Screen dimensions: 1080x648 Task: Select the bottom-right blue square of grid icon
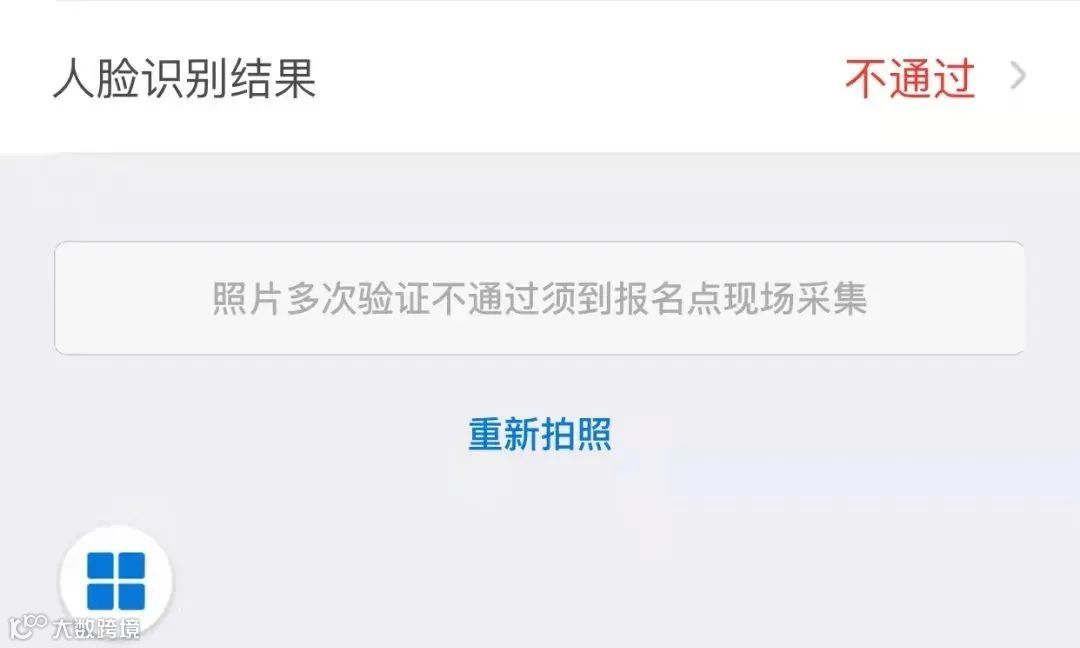(x=132, y=596)
